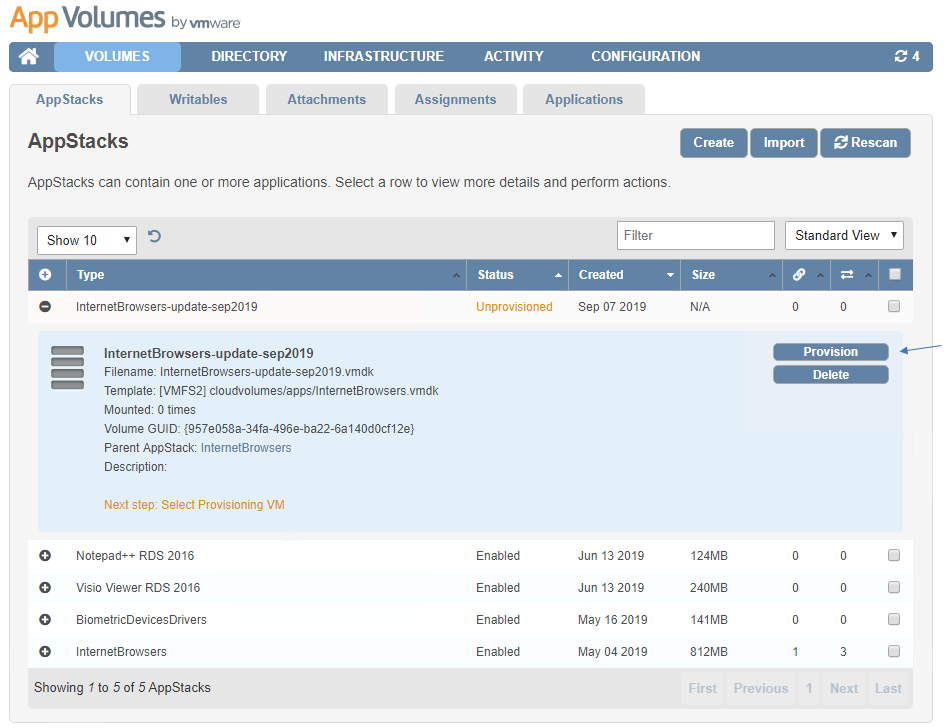Open the Standard View dropdown
This screenshot has height=728, width=945.
(x=844, y=236)
